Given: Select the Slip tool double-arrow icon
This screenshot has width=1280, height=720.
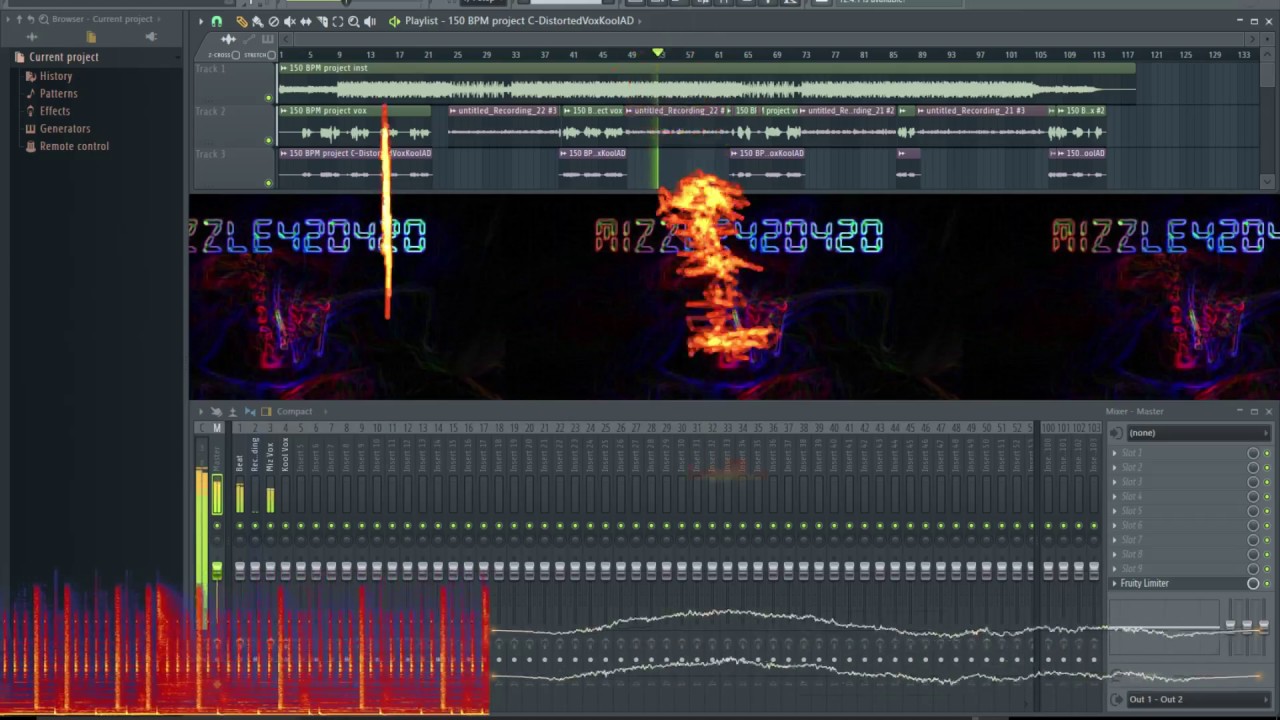Looking at the screenshot, I should (x=305, y=21).
